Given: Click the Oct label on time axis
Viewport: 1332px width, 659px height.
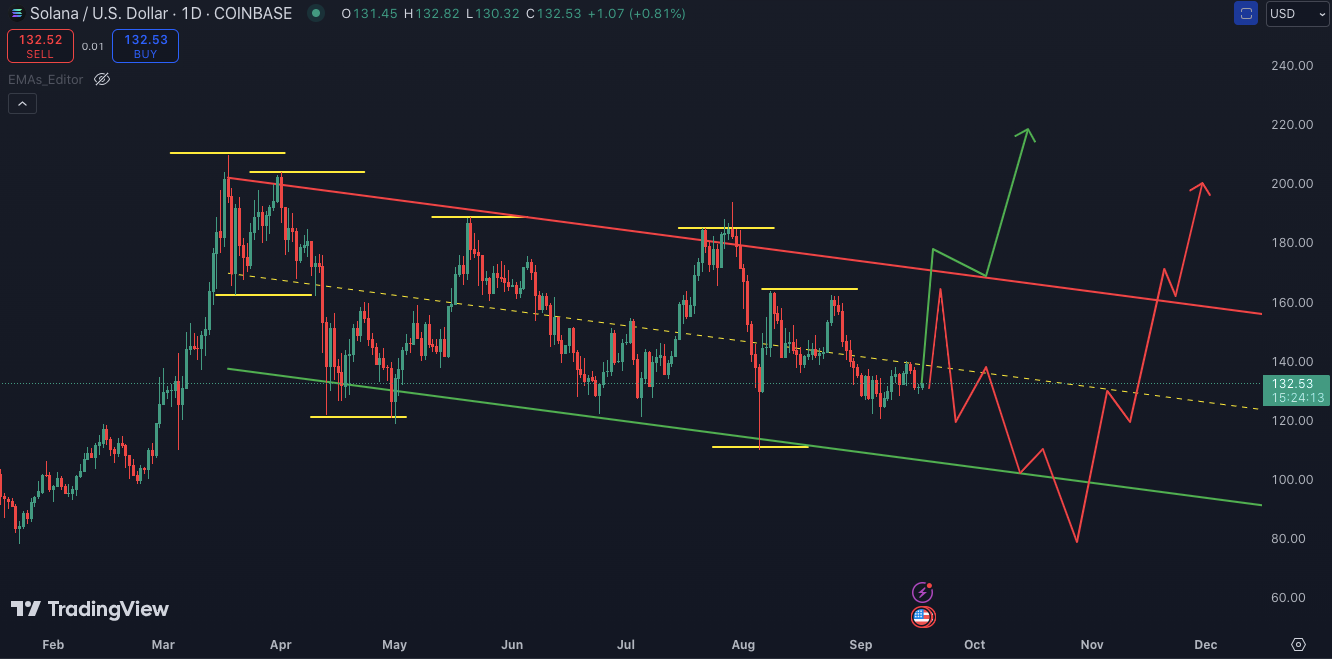Looking at the screenshot, I should coord(975,644).
